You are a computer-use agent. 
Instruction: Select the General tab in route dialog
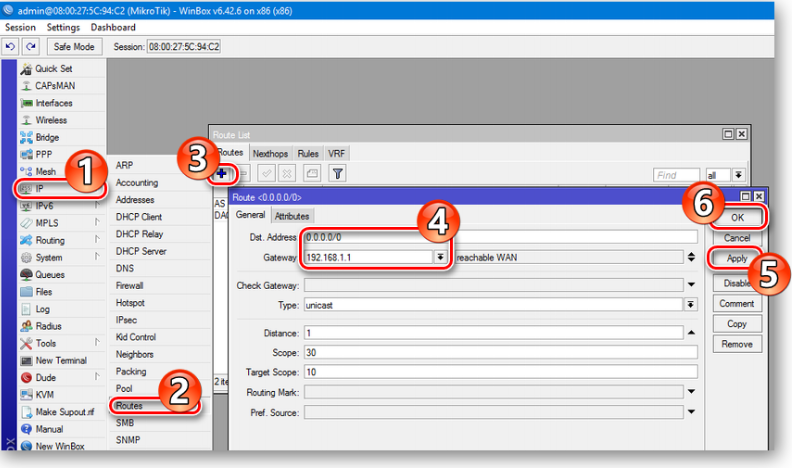click(x=251, y=215)
